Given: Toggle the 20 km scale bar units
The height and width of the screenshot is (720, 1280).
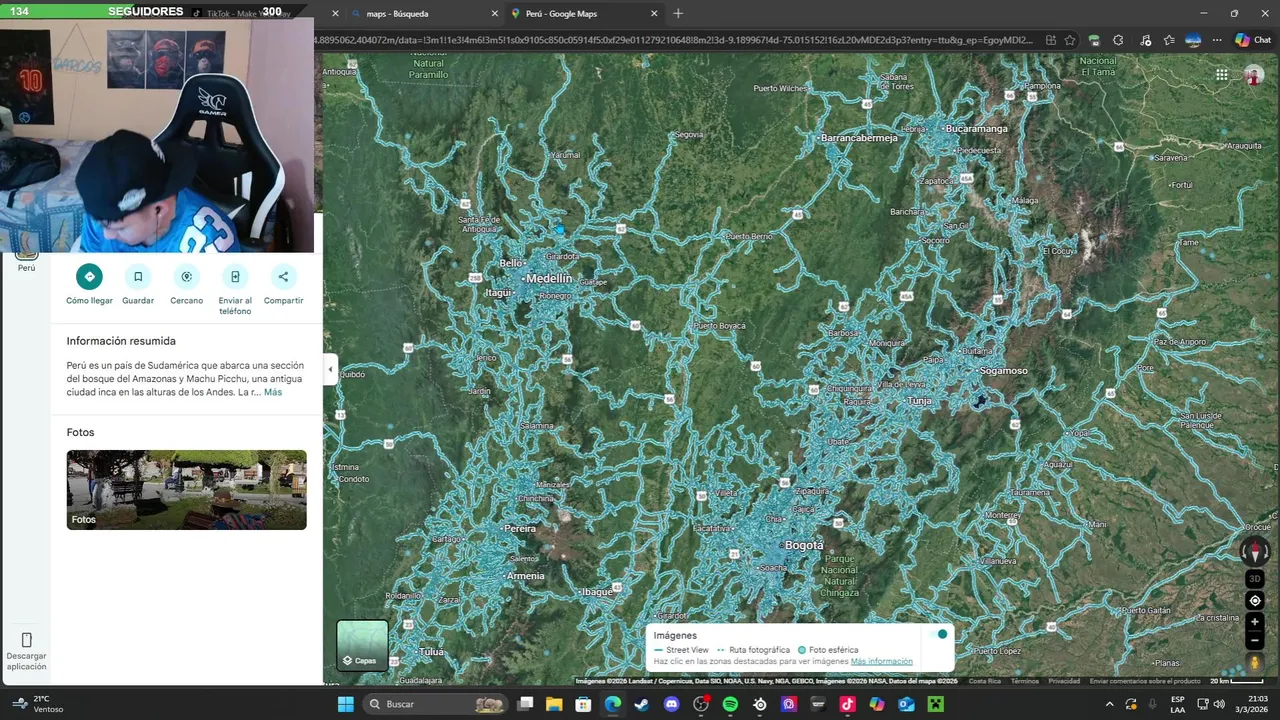Looking at the screenshot, I should [1236, 681].
